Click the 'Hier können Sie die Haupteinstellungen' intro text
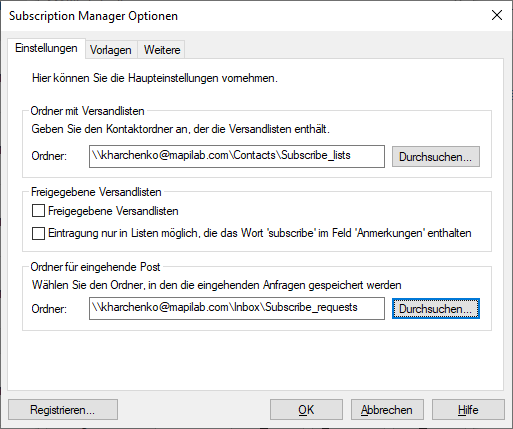The height and width of the screenshot is (429, 513). 155,78
